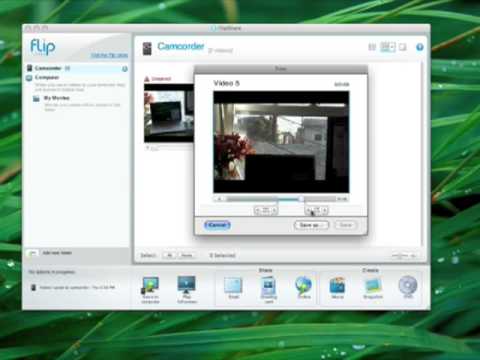Step the trim start point backward
This screenshot has width=480, height=360.
coord(257,210)
